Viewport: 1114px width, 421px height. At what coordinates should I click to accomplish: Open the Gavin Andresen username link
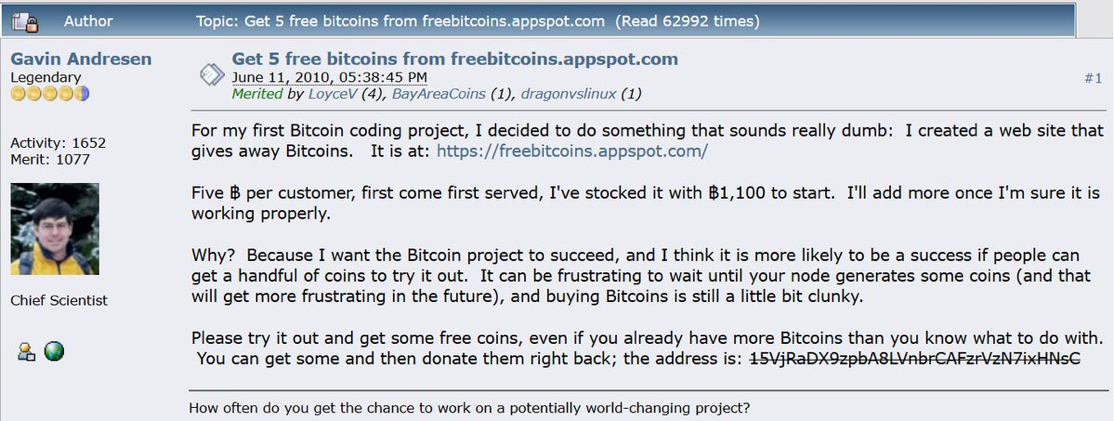[x=81, y=59]
